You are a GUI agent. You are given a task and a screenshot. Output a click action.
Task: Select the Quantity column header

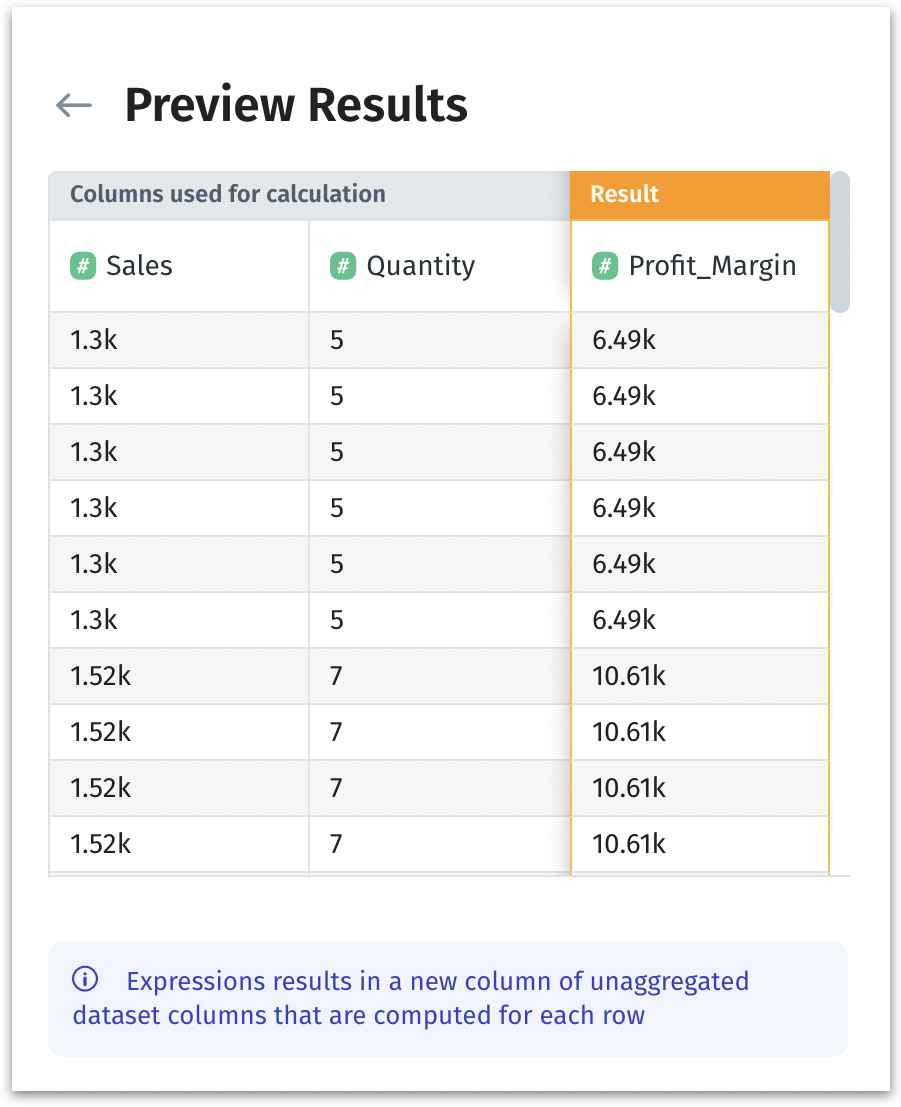(x=420, y=266)
